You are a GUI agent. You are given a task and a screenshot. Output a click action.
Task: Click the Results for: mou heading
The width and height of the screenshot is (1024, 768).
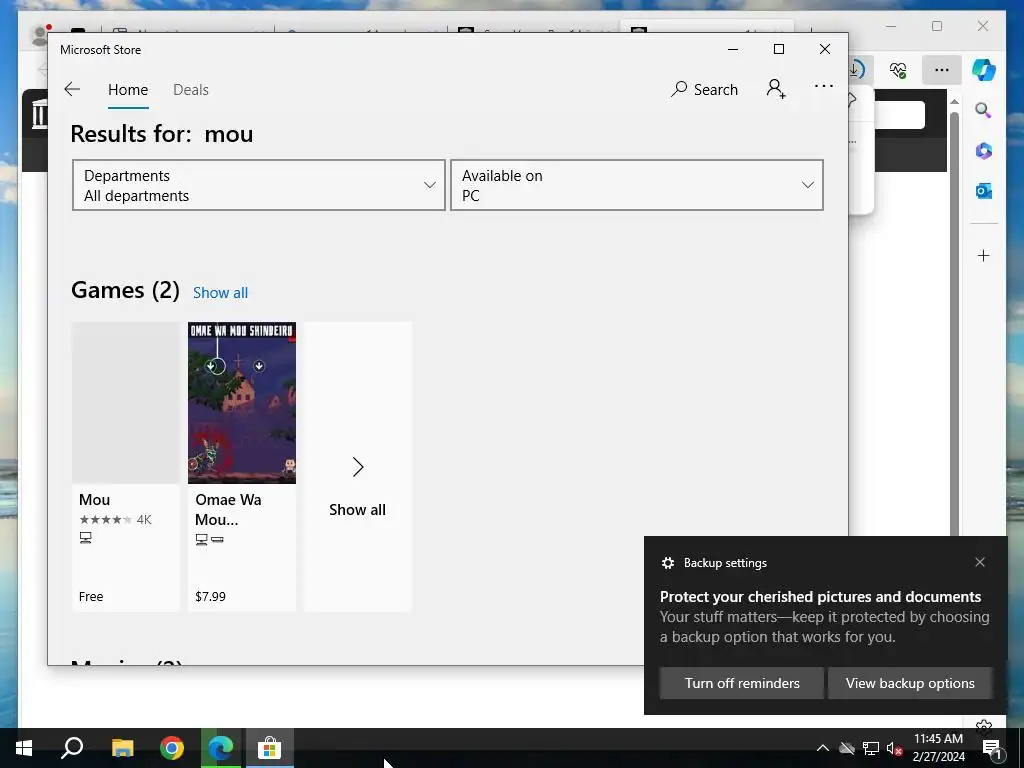(162, 134)
